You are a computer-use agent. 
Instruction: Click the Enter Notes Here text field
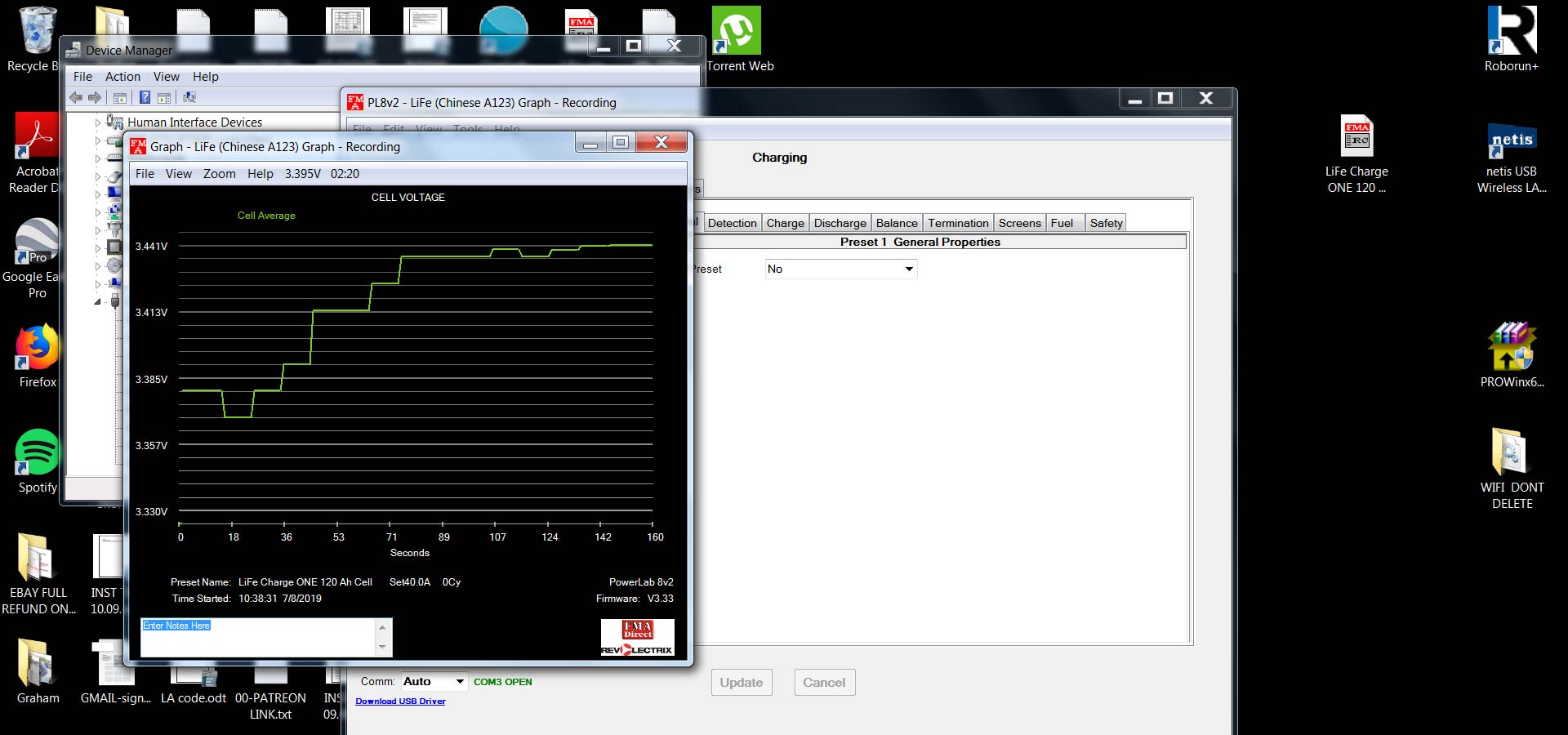(257, 637)
